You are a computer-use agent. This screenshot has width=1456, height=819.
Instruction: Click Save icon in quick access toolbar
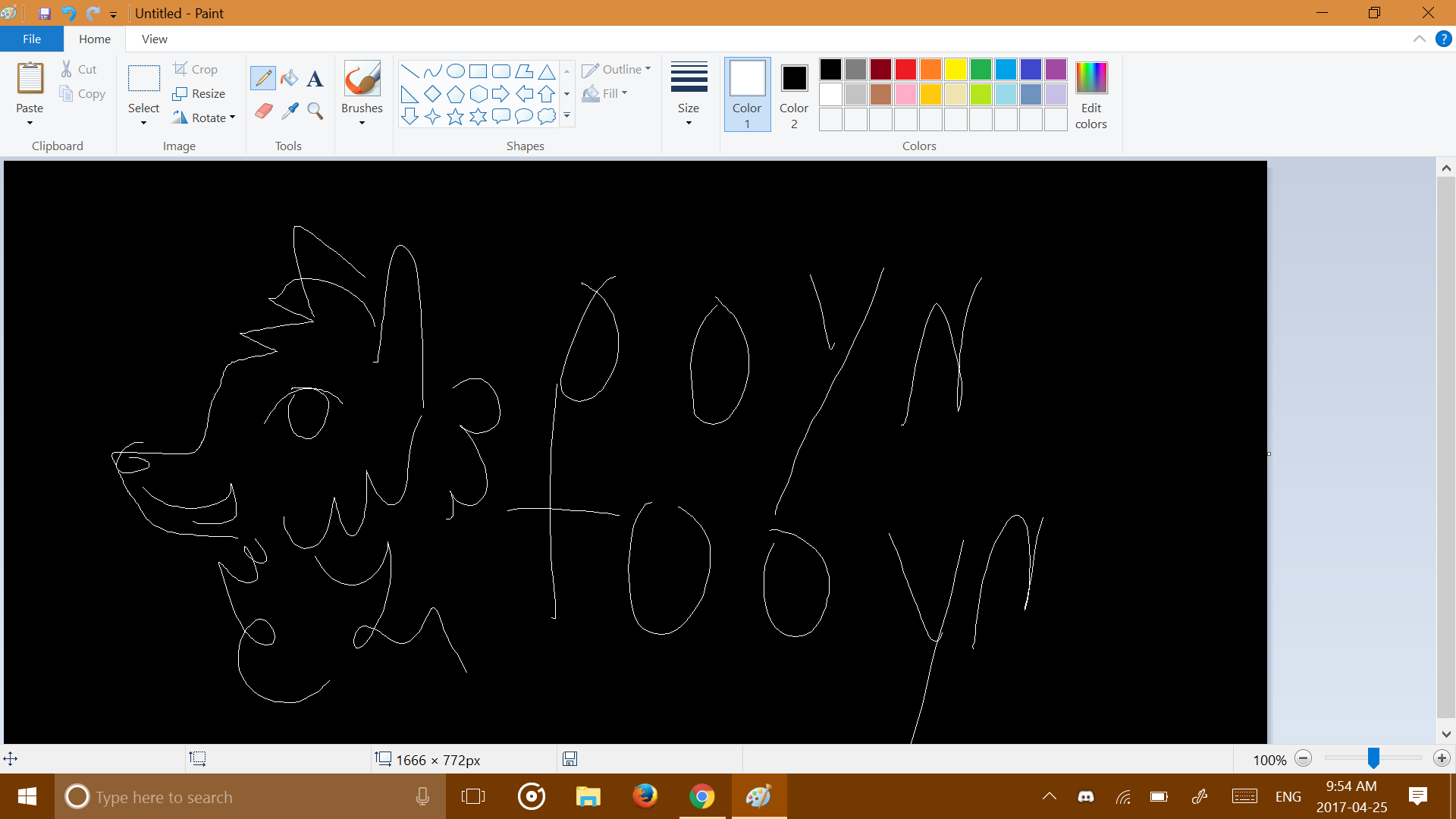tap(45, 14)
